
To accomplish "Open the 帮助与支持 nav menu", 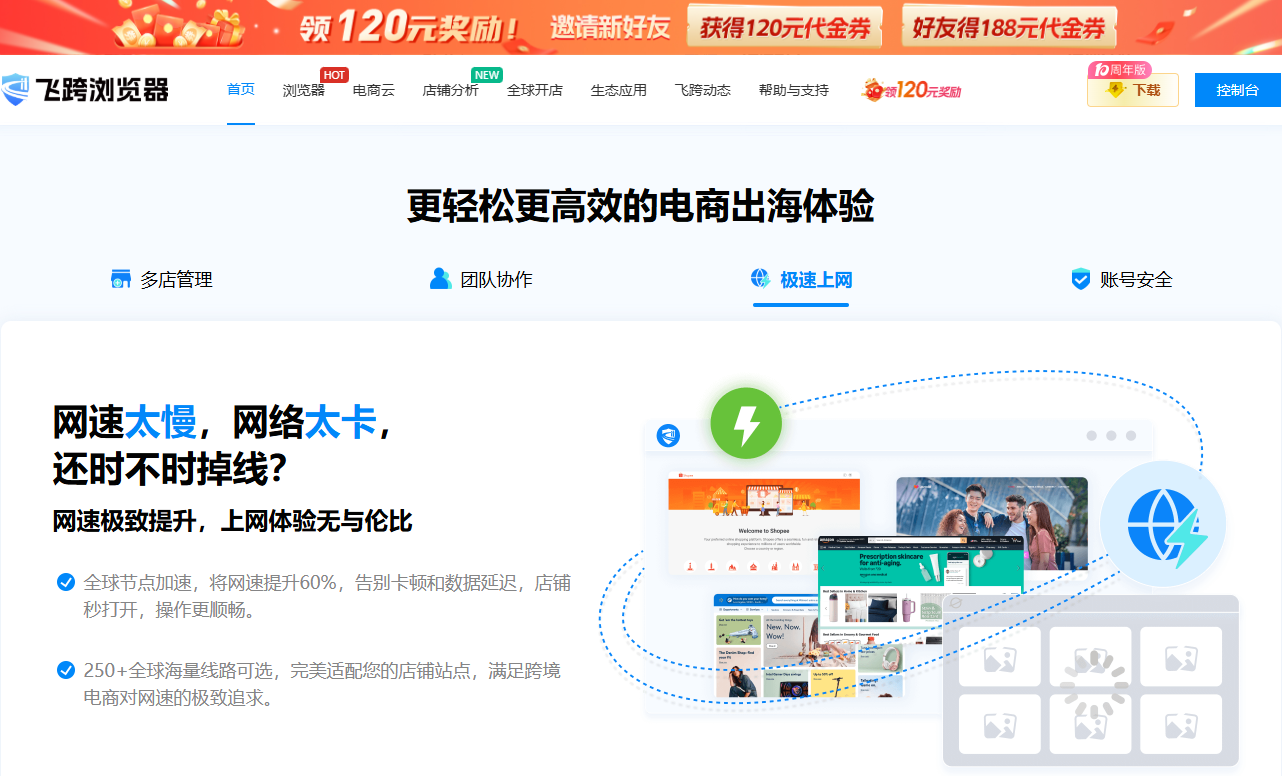I will pyautogui.click(x=793, y=90).
